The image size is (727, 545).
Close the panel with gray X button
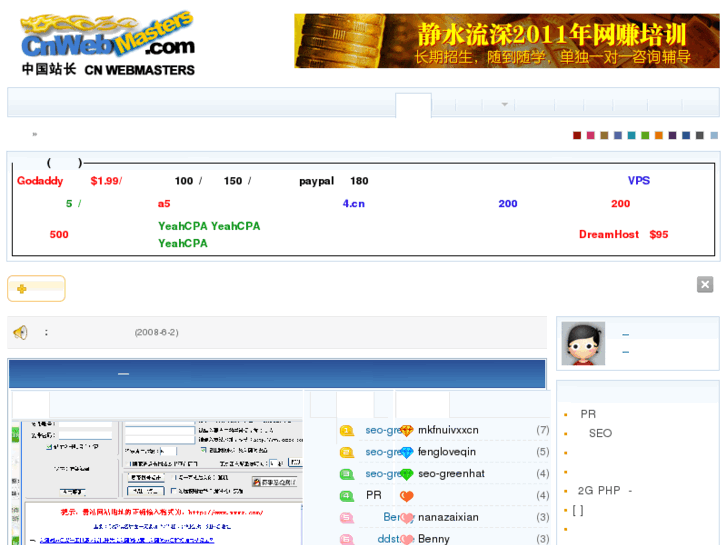click(705, 284)
